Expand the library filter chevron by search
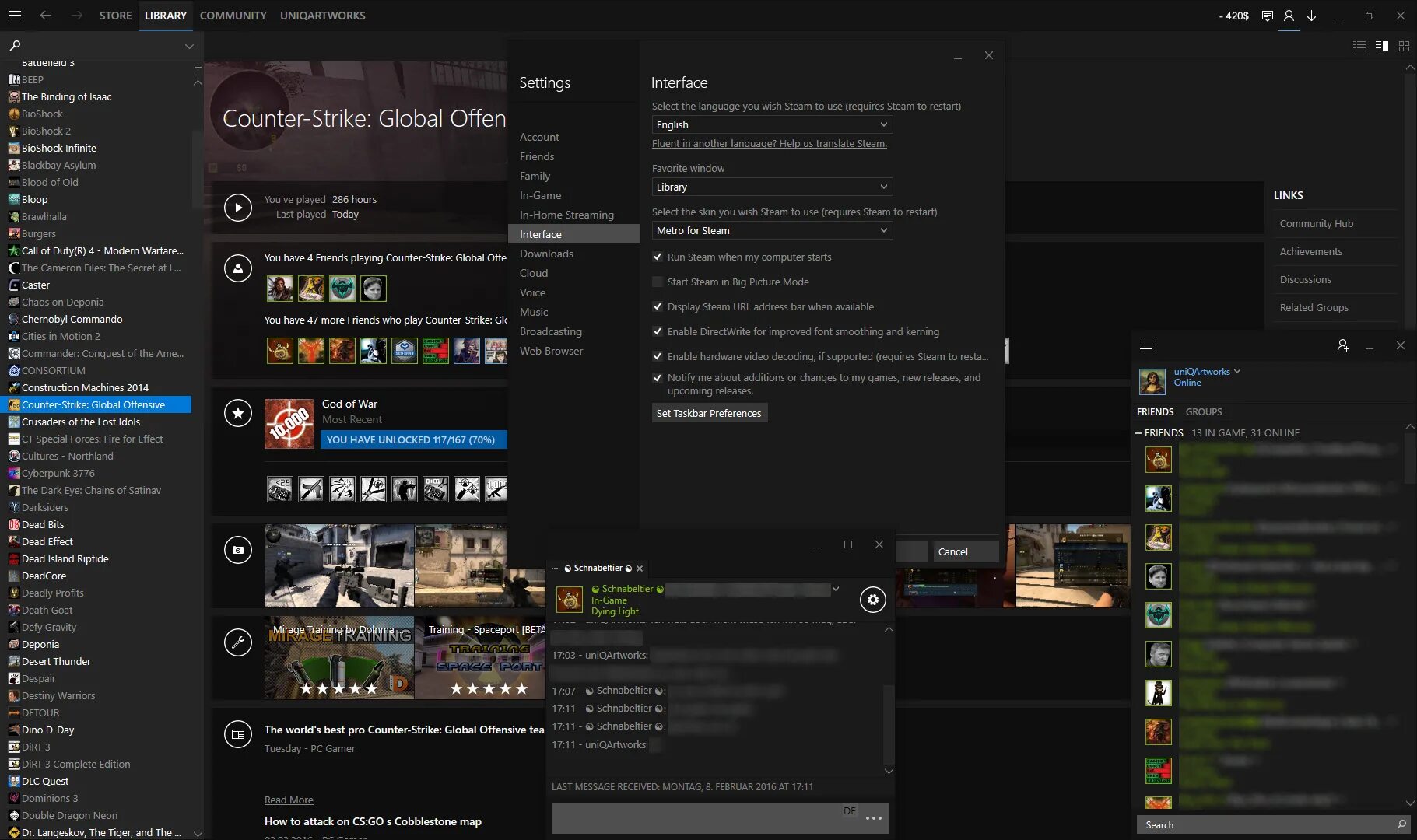This screenshot has height=840, width=1417. tap(189, 46)
